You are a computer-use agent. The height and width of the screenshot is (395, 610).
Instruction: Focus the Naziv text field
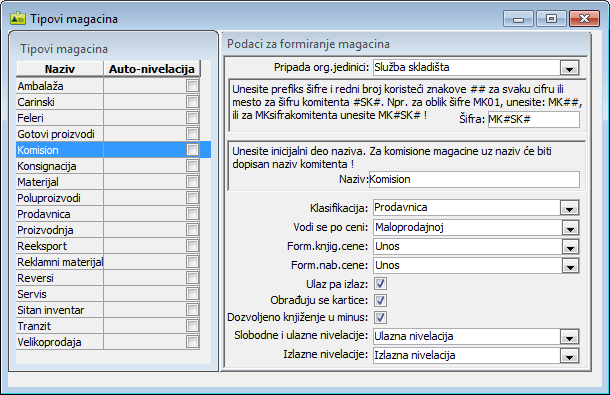pos(474,179)
